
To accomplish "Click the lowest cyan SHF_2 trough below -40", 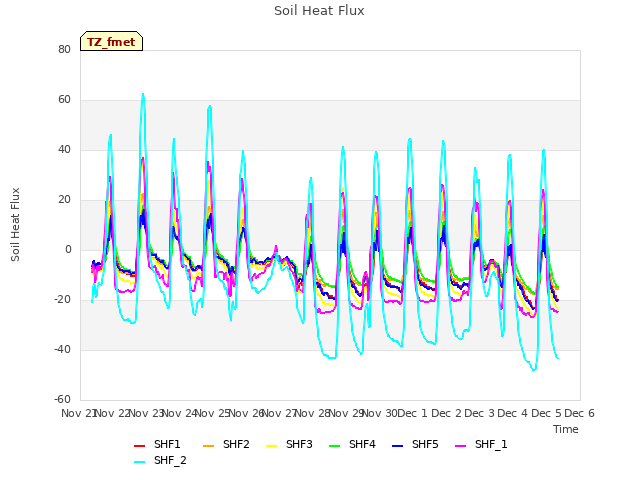I will point(534,369).
